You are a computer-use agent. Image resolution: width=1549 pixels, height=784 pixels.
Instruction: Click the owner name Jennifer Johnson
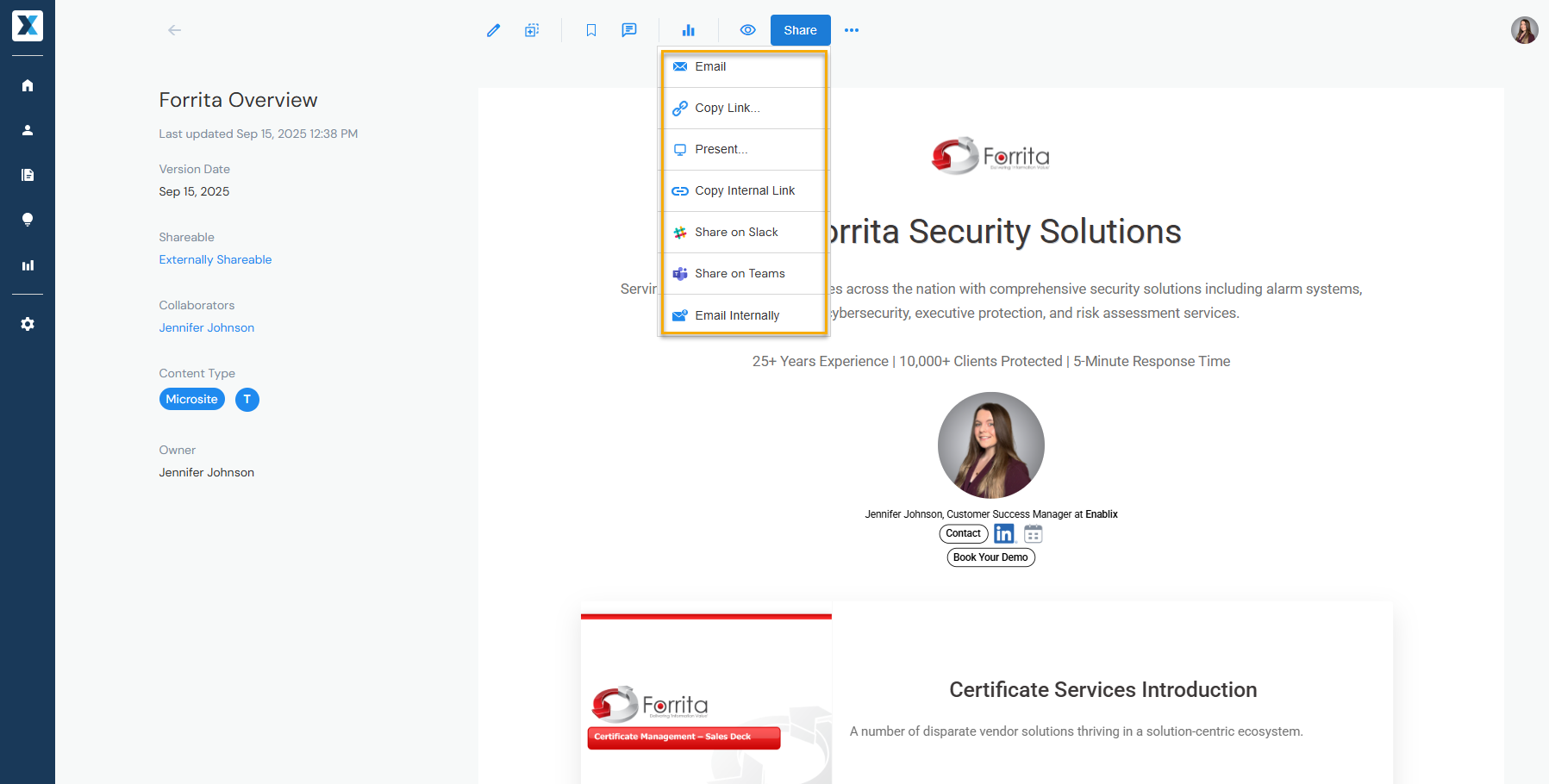coord(207,472)
